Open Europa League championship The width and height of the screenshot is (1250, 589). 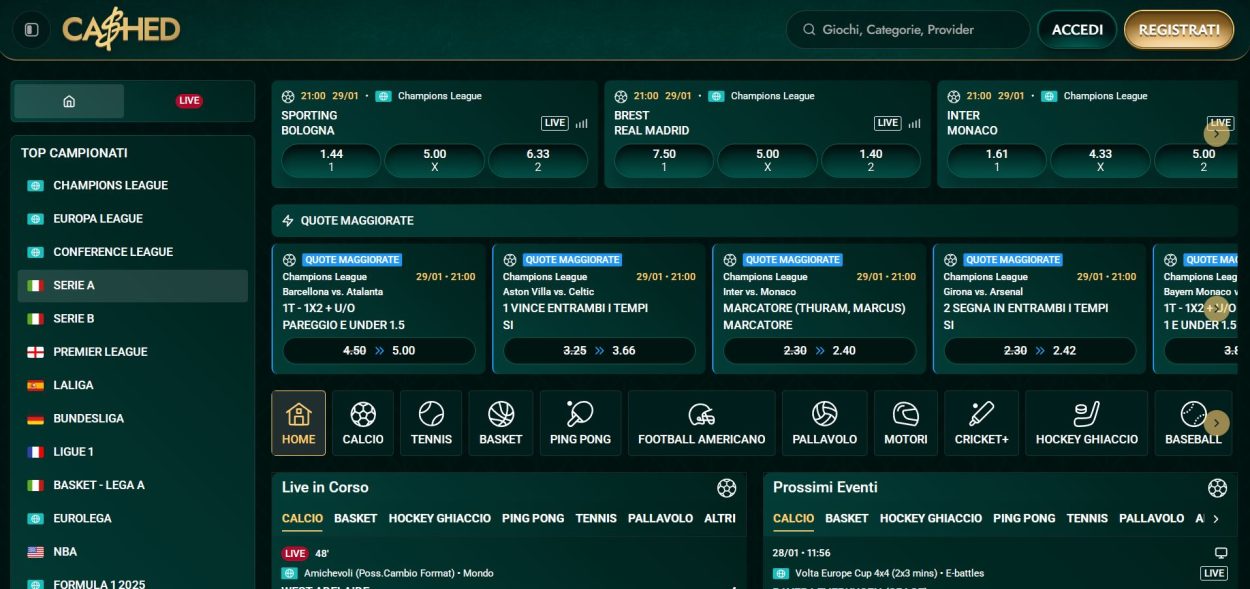(x=133, y=218)
